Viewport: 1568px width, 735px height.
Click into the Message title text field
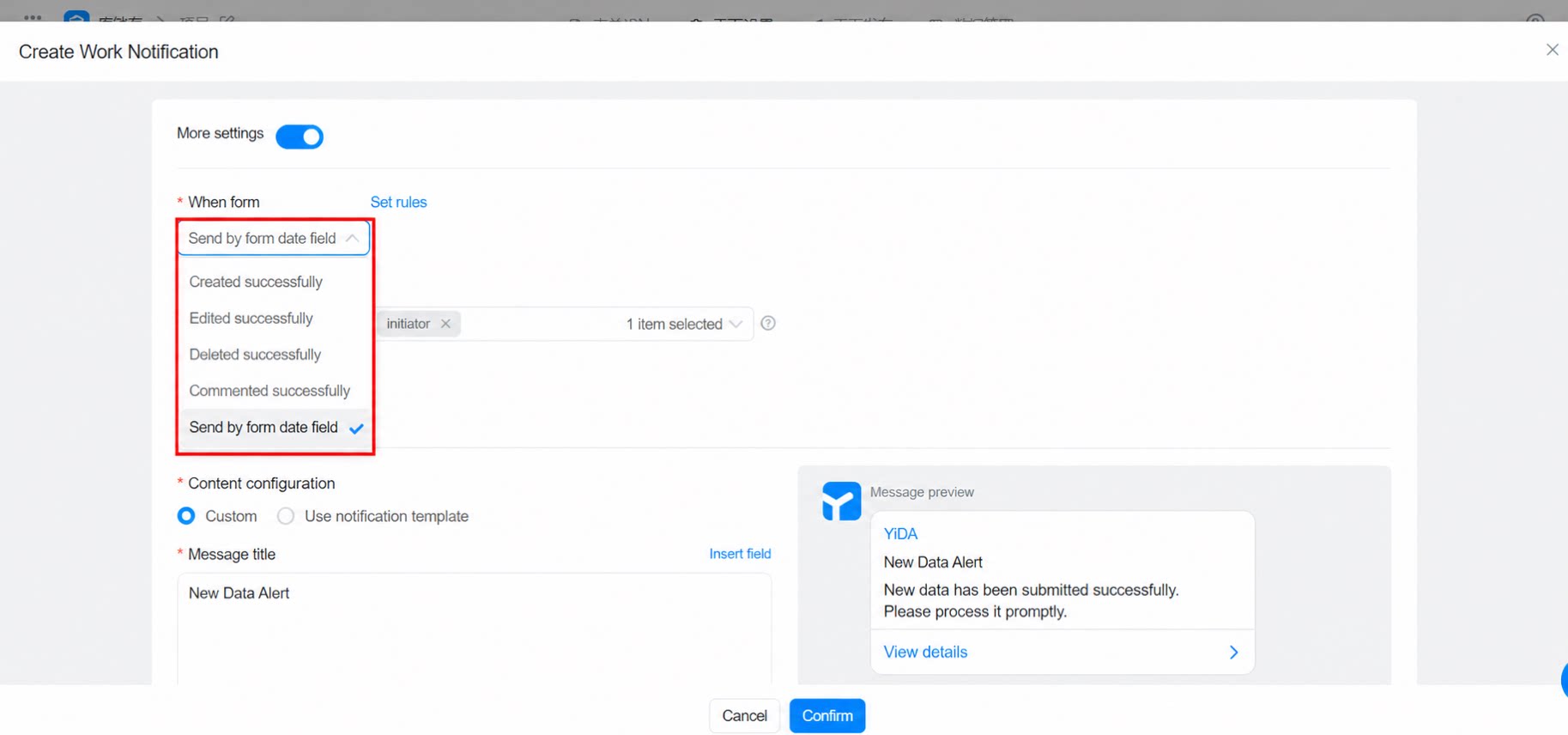click(474, 629)
